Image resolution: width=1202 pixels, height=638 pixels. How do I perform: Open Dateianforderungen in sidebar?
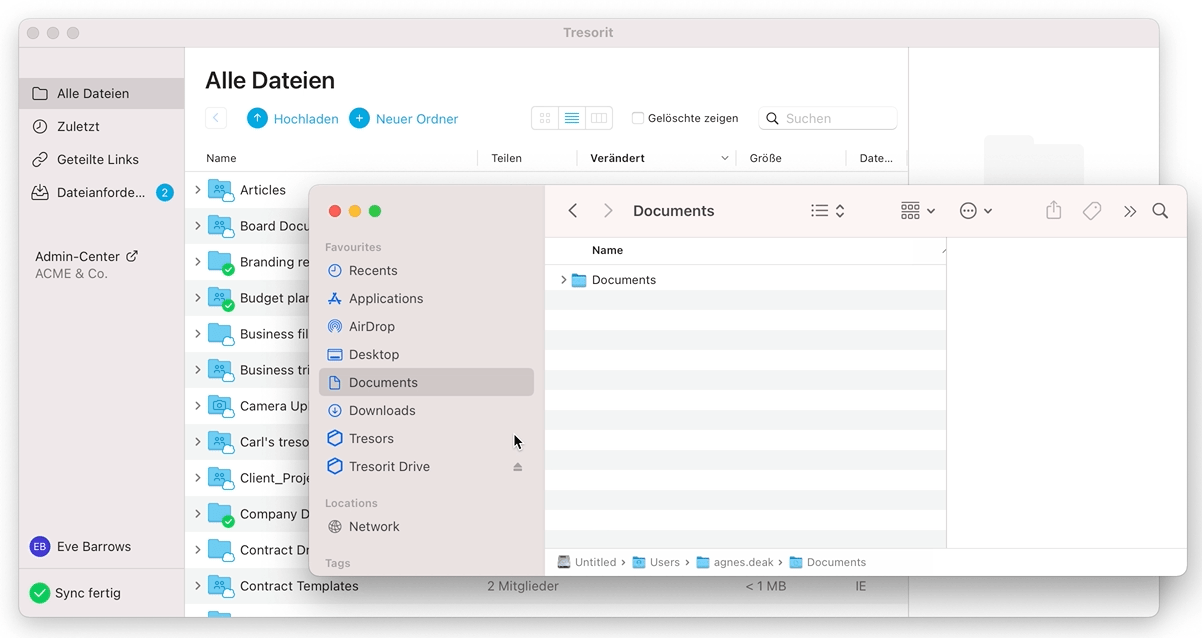(102, 192)
